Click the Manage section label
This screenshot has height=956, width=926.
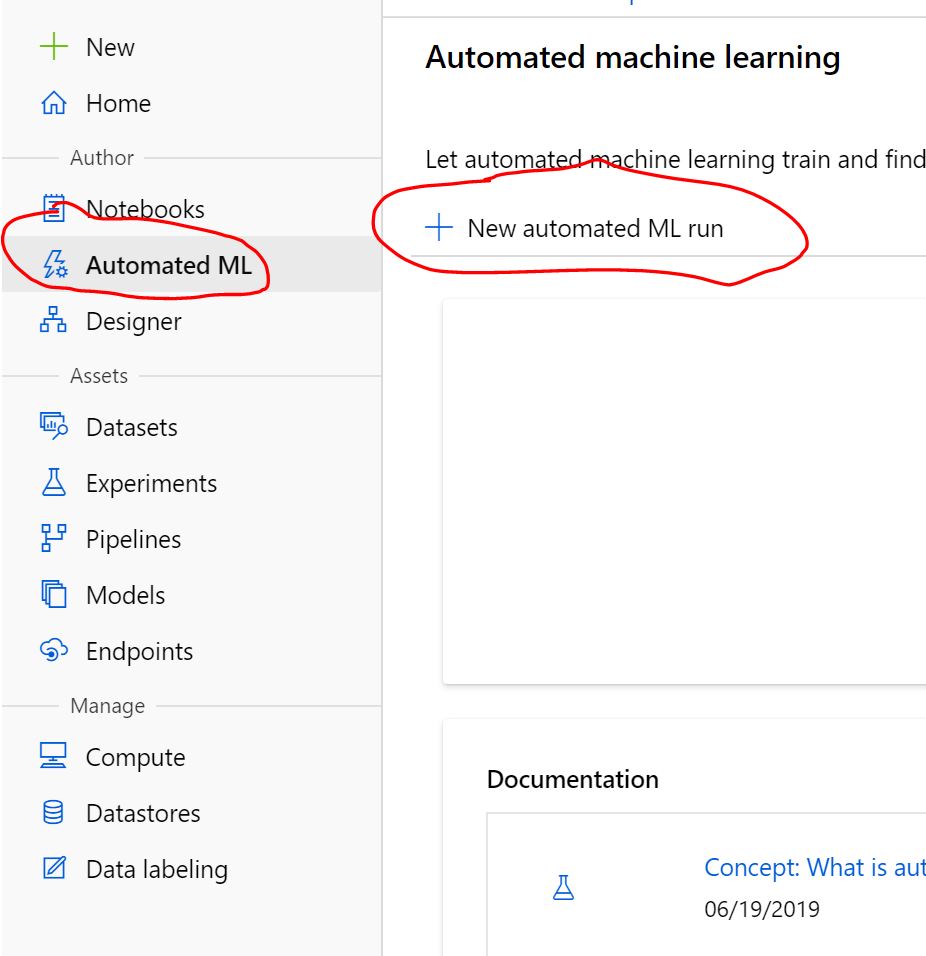point(107,706)
